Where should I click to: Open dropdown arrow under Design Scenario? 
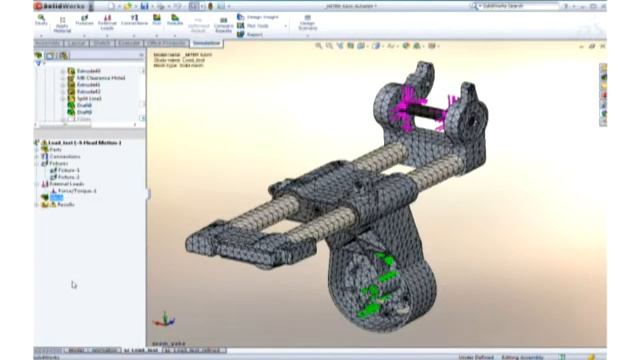[x=307, y=36]
